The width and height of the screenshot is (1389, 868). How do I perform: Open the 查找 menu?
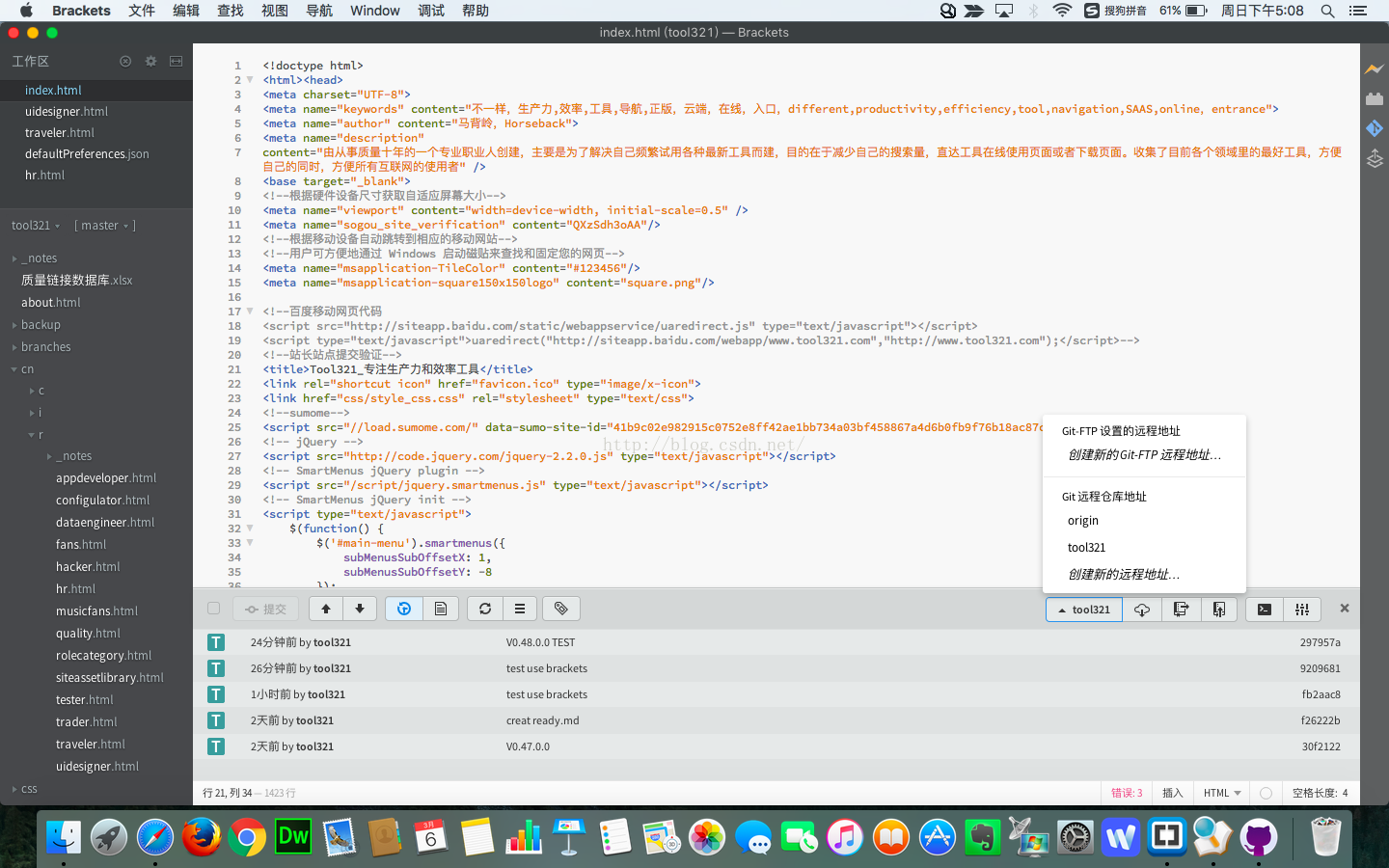231,11
